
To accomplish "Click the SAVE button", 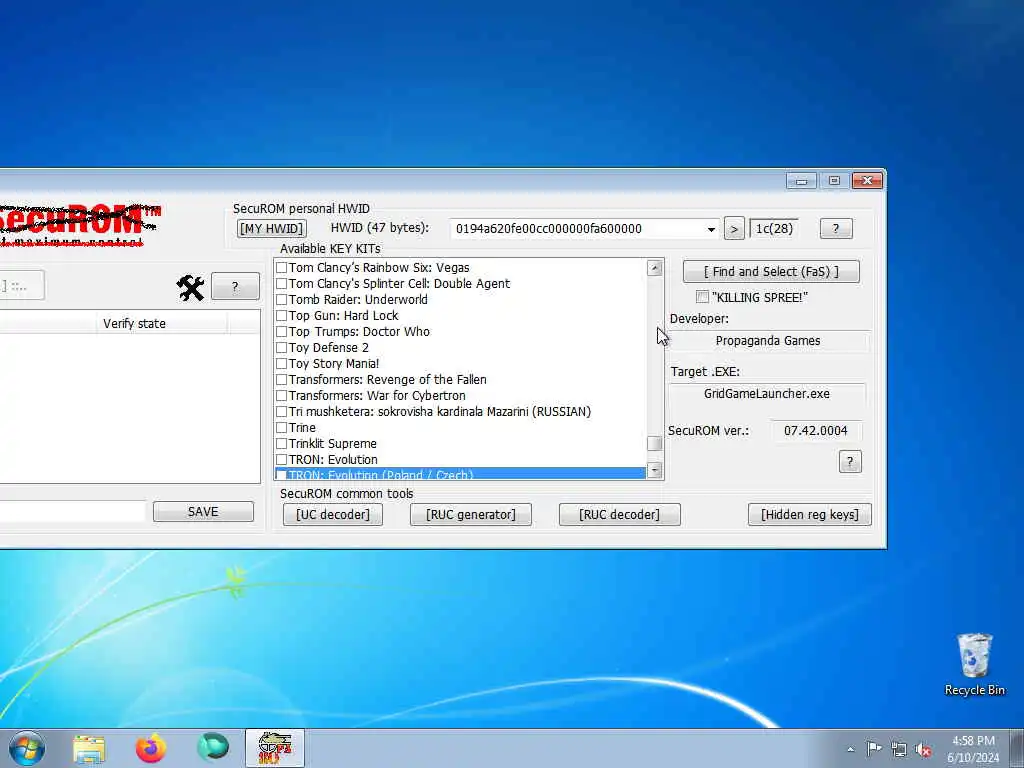I will click(203, 511).
